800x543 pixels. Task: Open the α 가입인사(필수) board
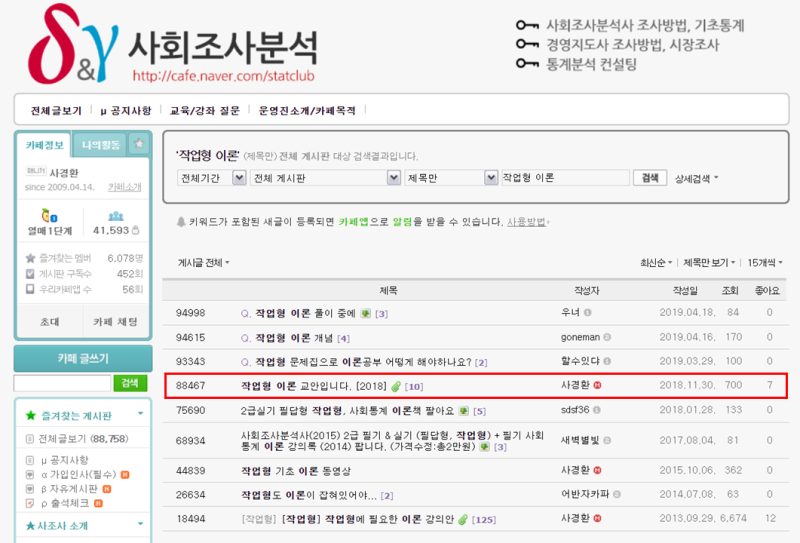pyautogui.click(x=79, y=475)
